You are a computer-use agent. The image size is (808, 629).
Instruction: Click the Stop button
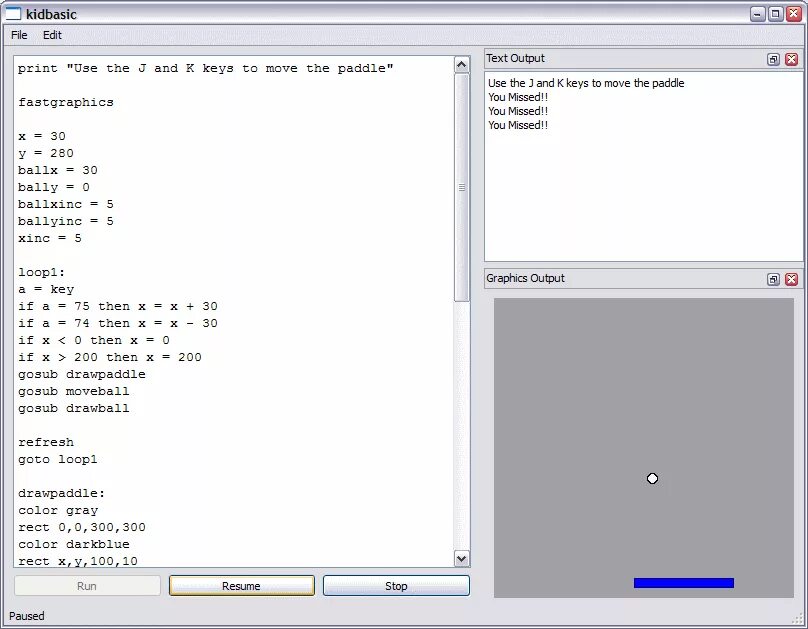pyautogui.click(x=396, y=586)
